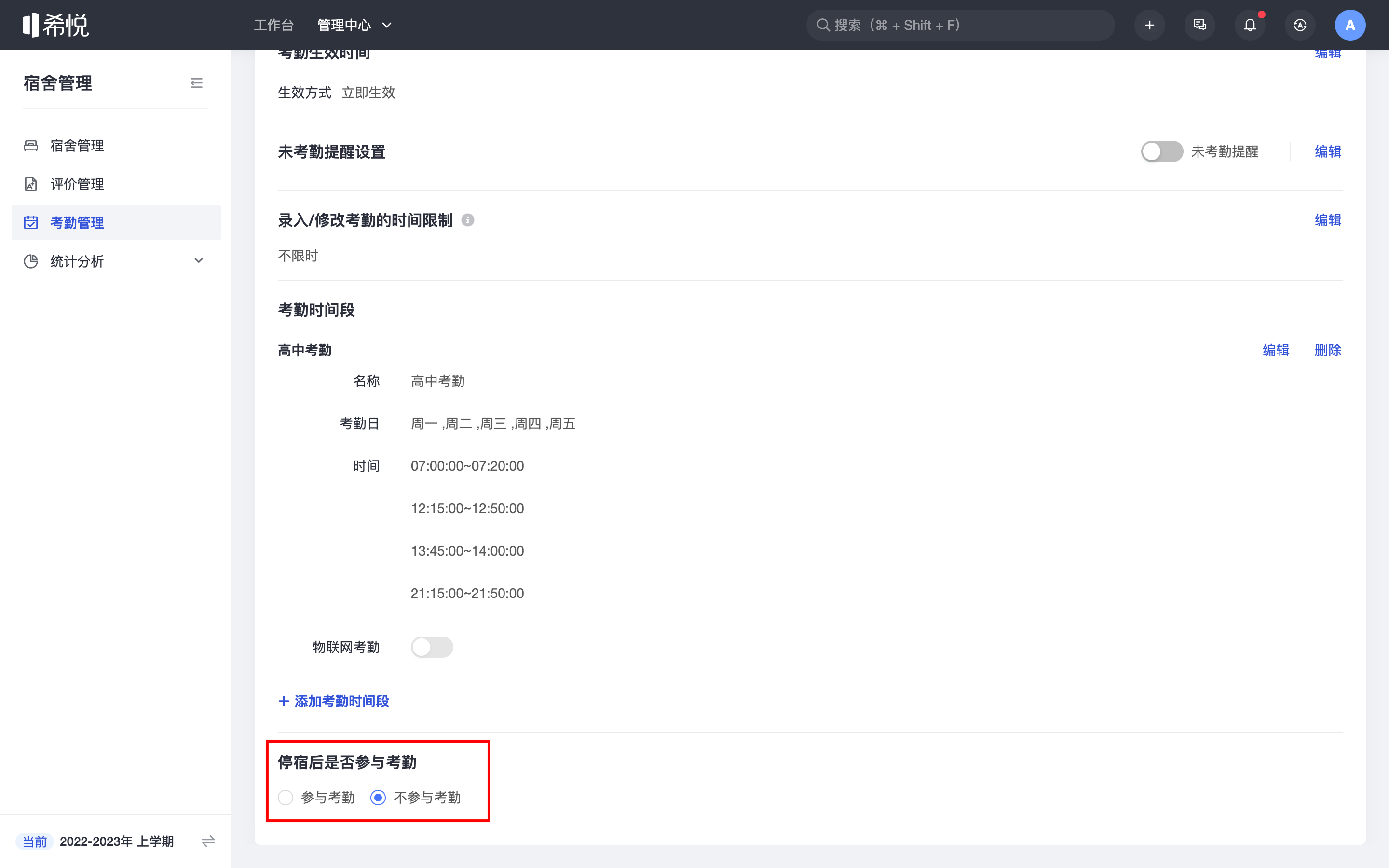Switch semester using the swap arrows icon
This screenshot has width=1389, height=868.
[x=208, y=841]
